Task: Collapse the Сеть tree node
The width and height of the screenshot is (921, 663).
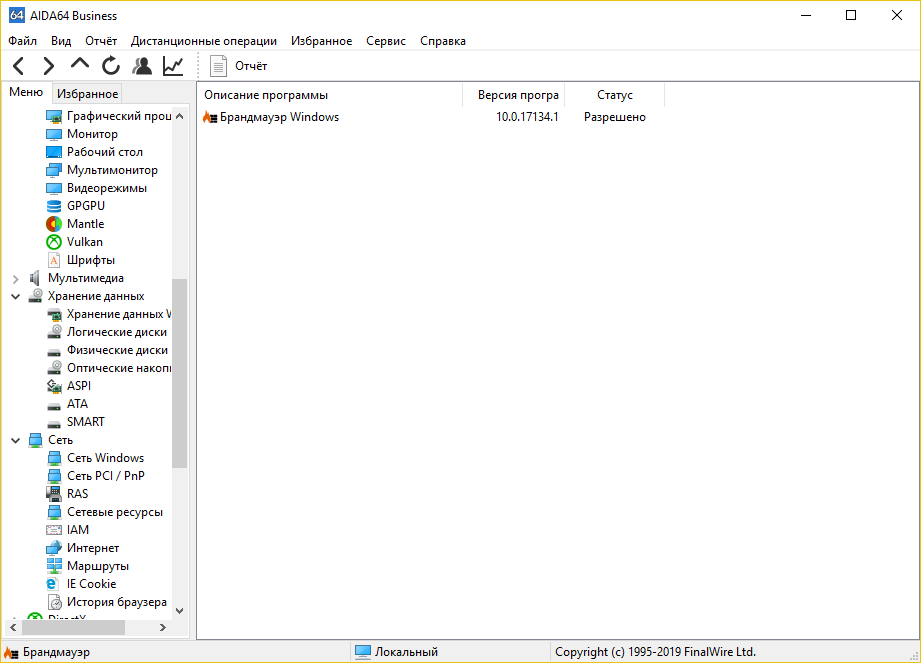Action: tap(16, 440)
